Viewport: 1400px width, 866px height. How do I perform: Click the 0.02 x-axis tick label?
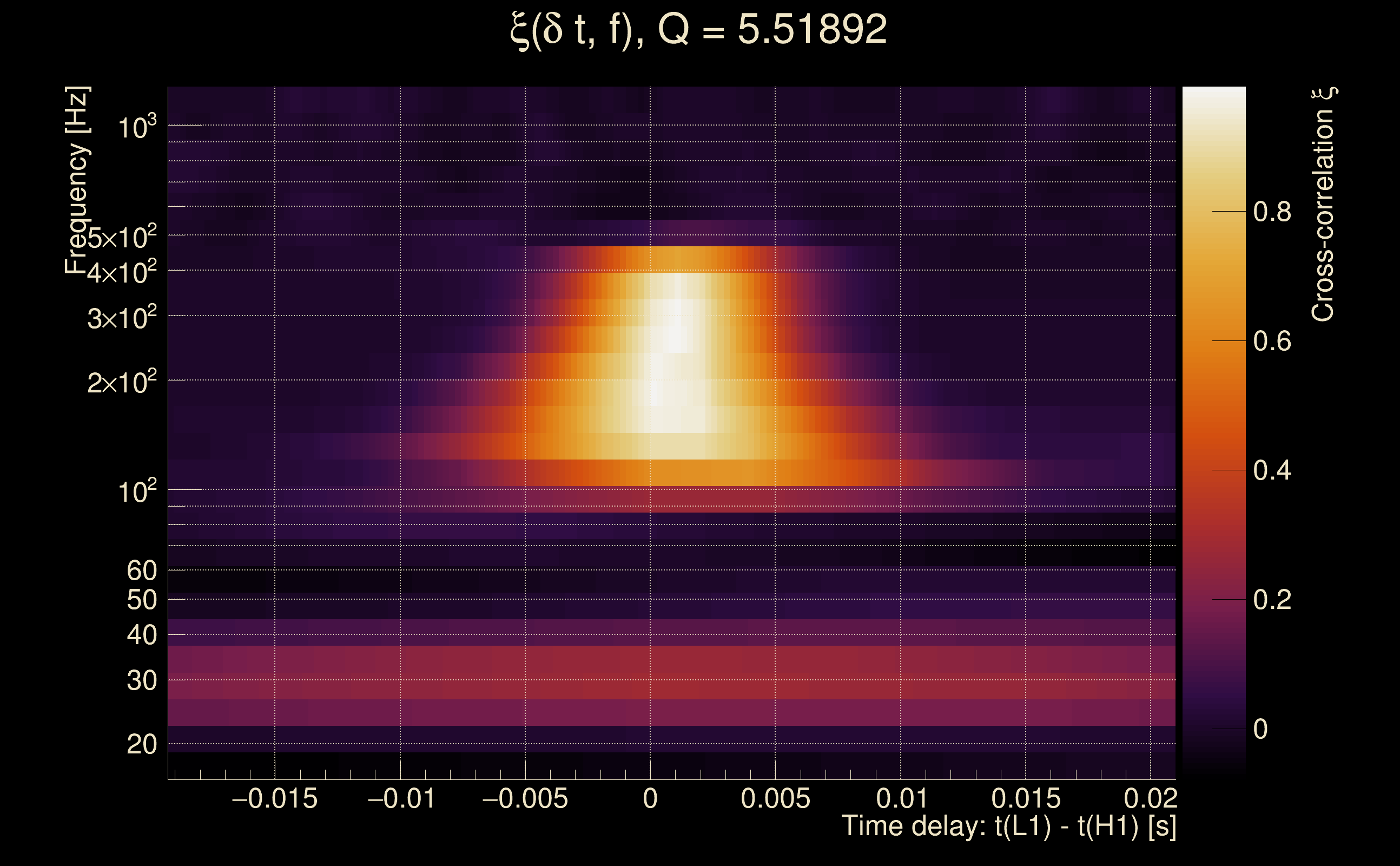pos(1151,798)
